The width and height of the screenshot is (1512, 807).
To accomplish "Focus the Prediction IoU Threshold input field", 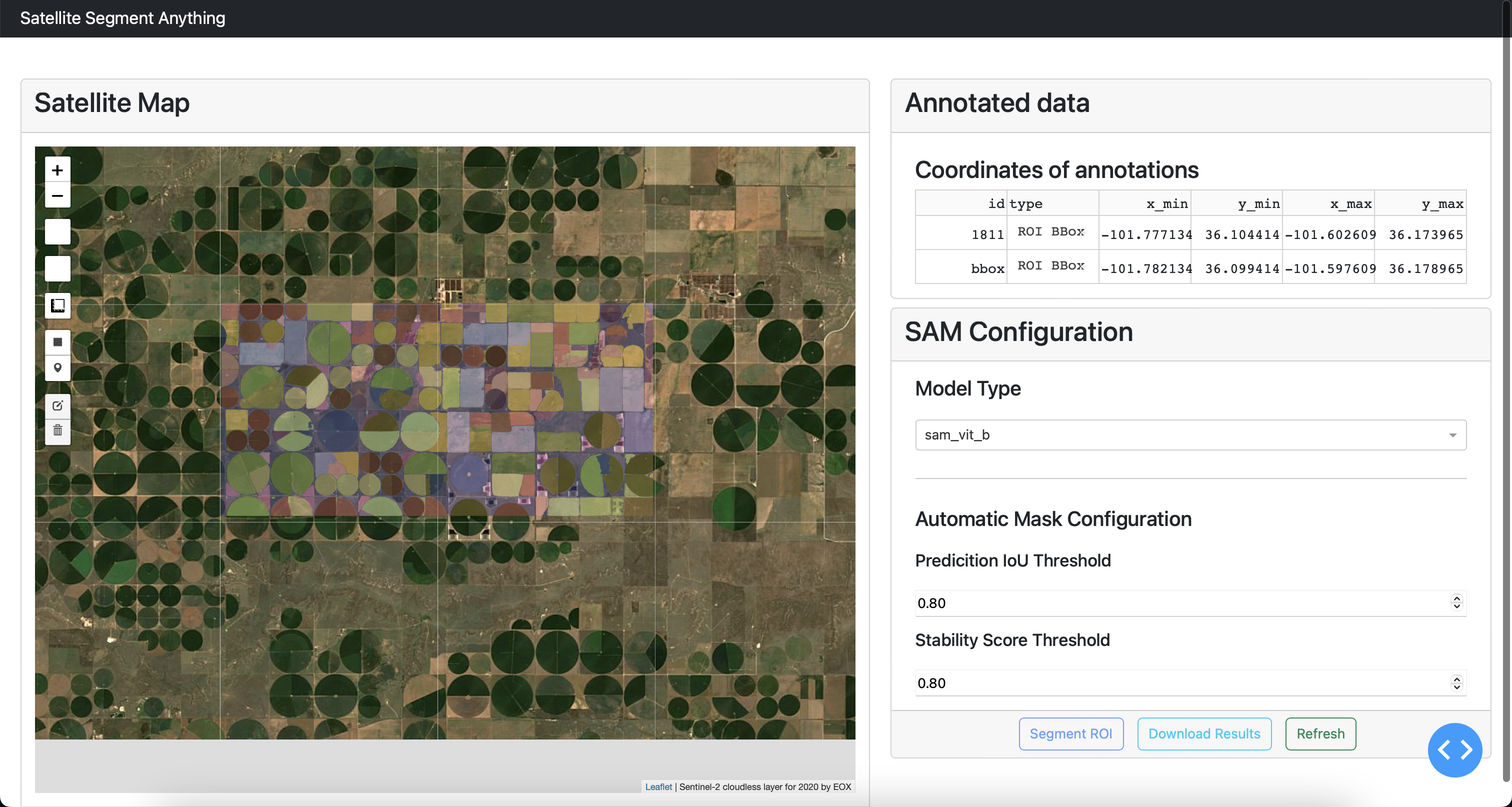I will click(1174, 603).
